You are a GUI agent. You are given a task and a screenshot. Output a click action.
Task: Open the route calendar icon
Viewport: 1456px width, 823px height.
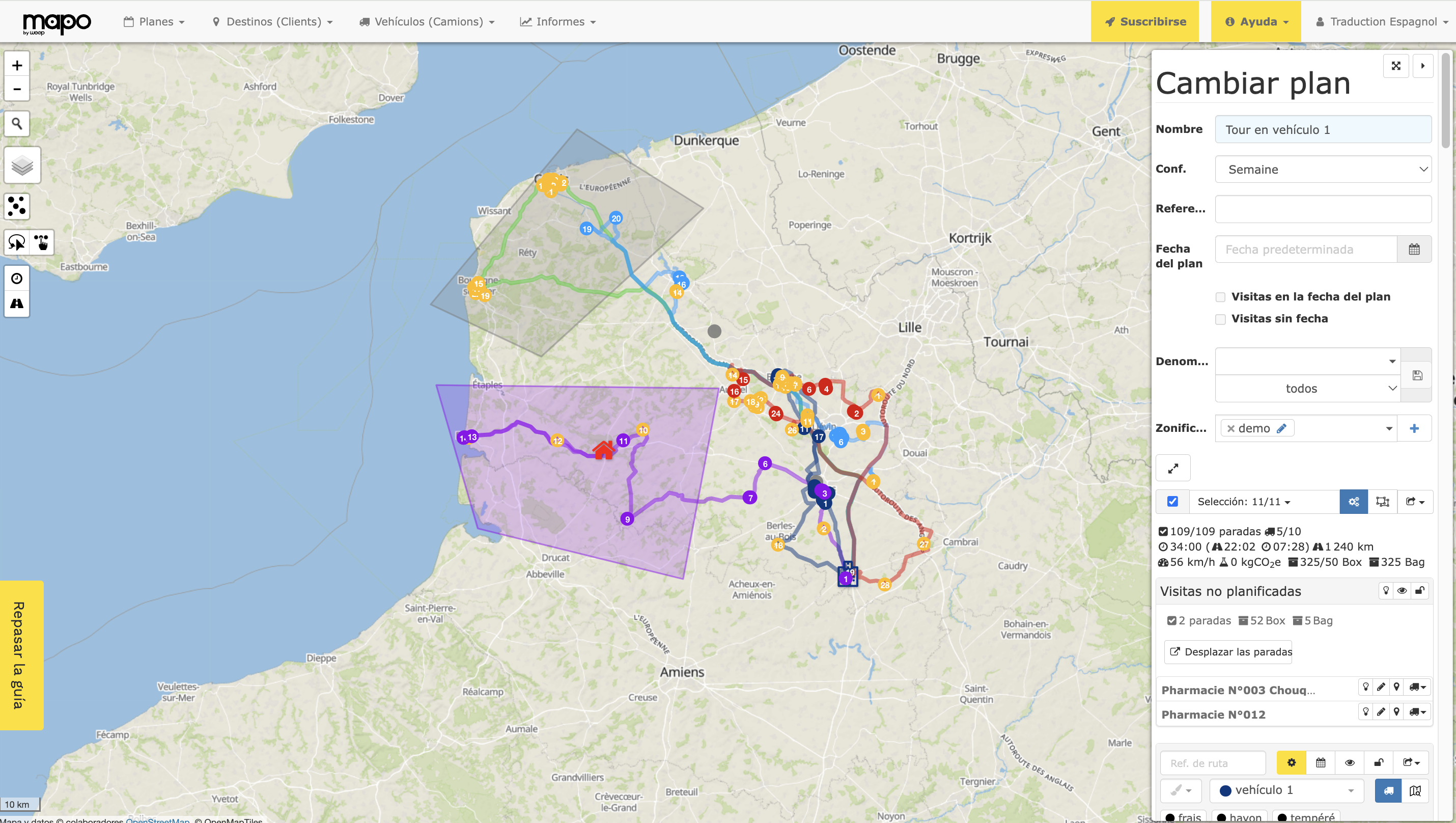coord(1321,762)
